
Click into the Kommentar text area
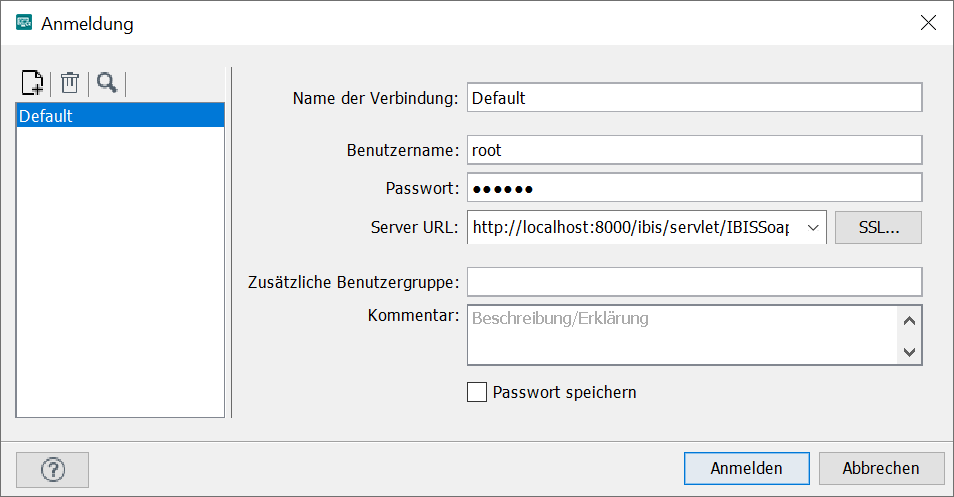(x=682, y=335)
